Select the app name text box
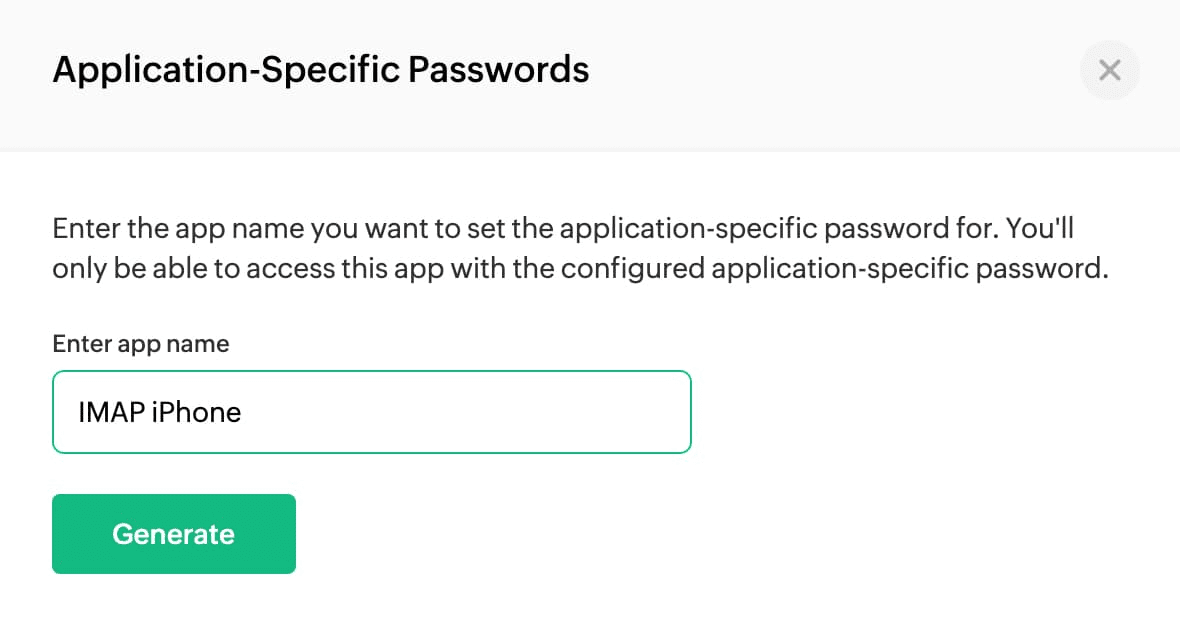The width and height of the screenshot is (1180, 630). point(371,412)
